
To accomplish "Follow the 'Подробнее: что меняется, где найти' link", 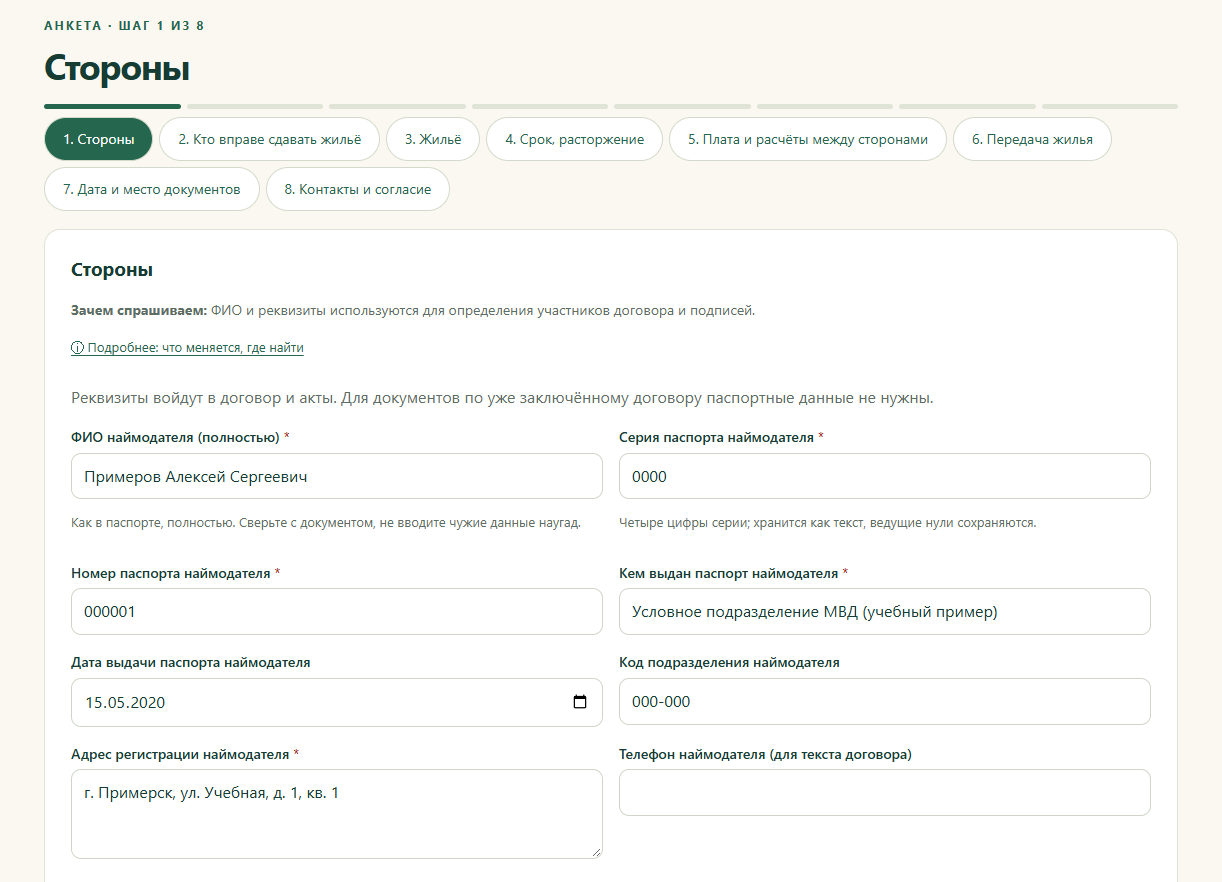I will pyautogui.click(x=187, y=348).
